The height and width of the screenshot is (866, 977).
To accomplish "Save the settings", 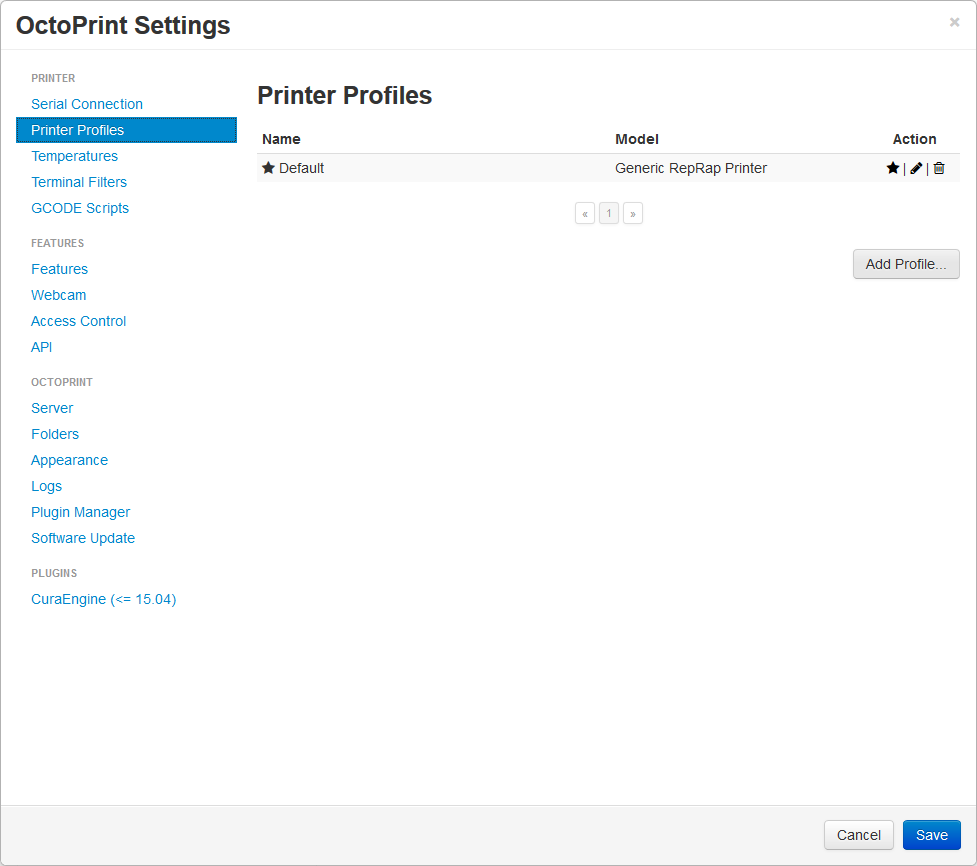I will click(x=931, y=835).
